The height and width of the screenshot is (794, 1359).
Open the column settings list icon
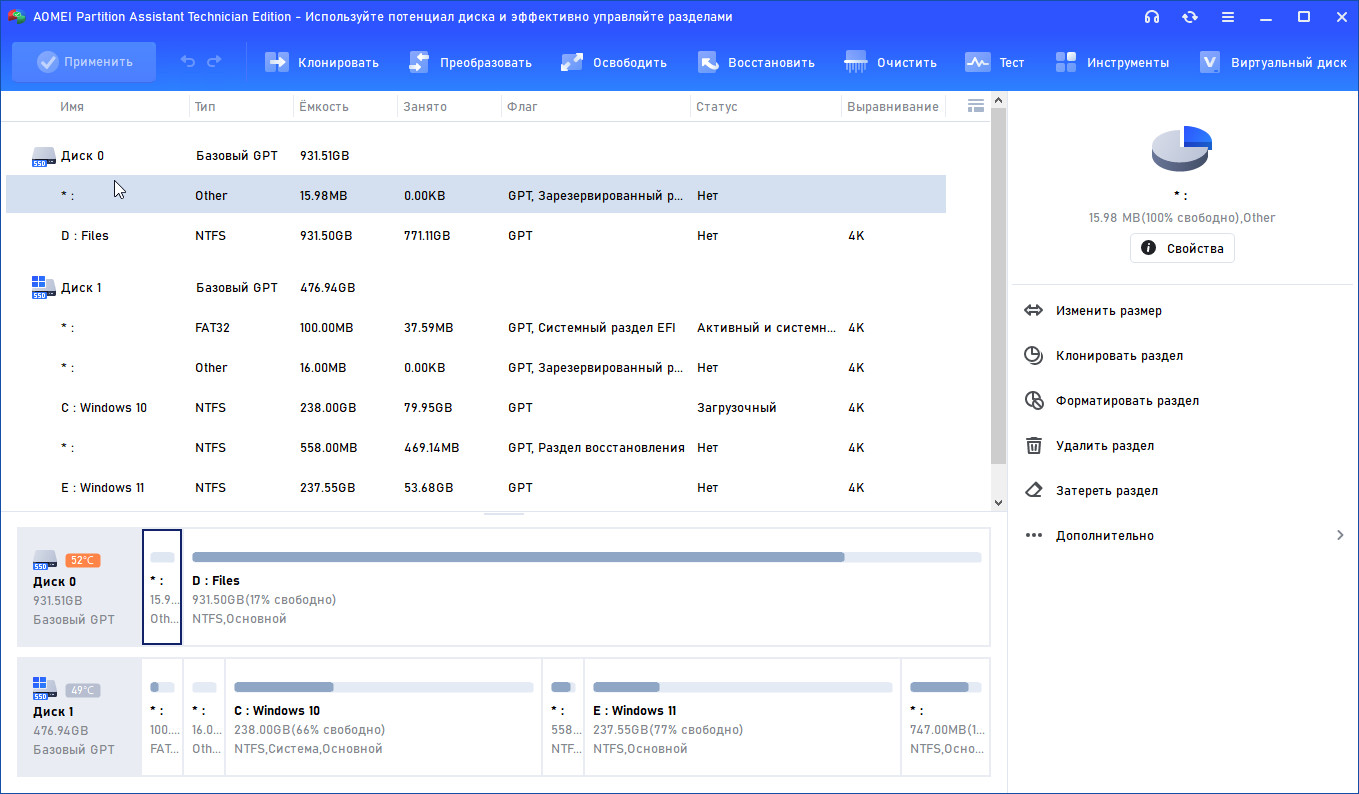[976, 106]
